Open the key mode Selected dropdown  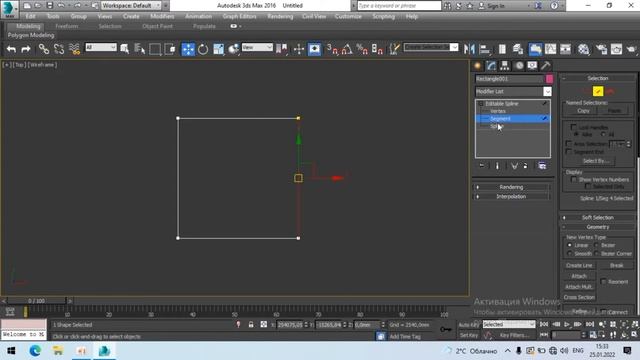509,324
